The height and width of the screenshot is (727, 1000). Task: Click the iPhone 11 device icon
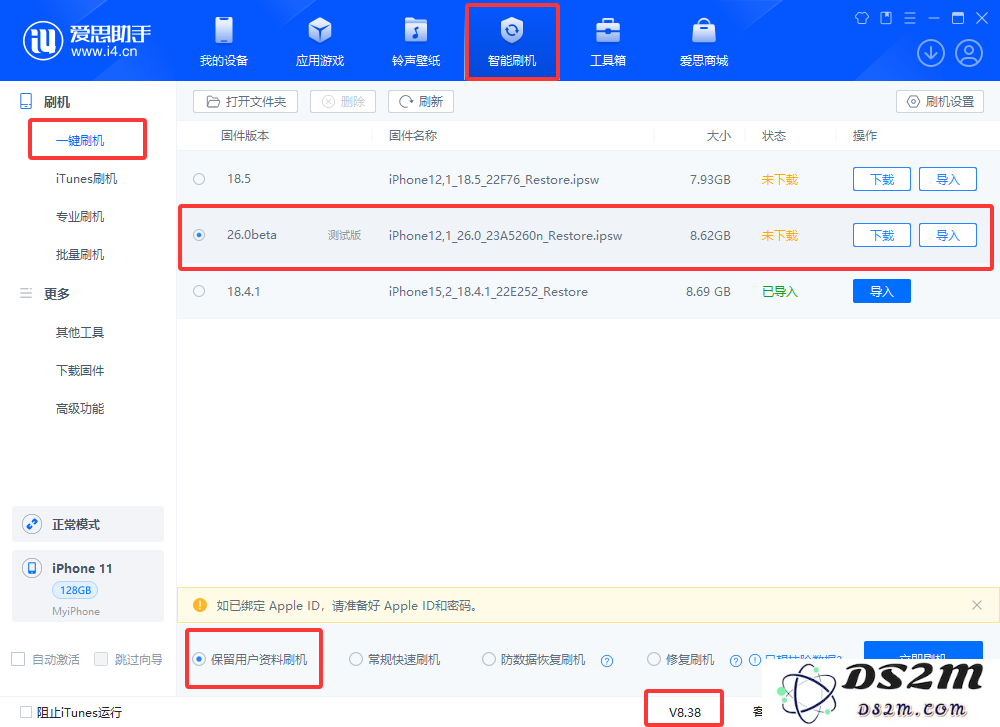tap(32, 568)
